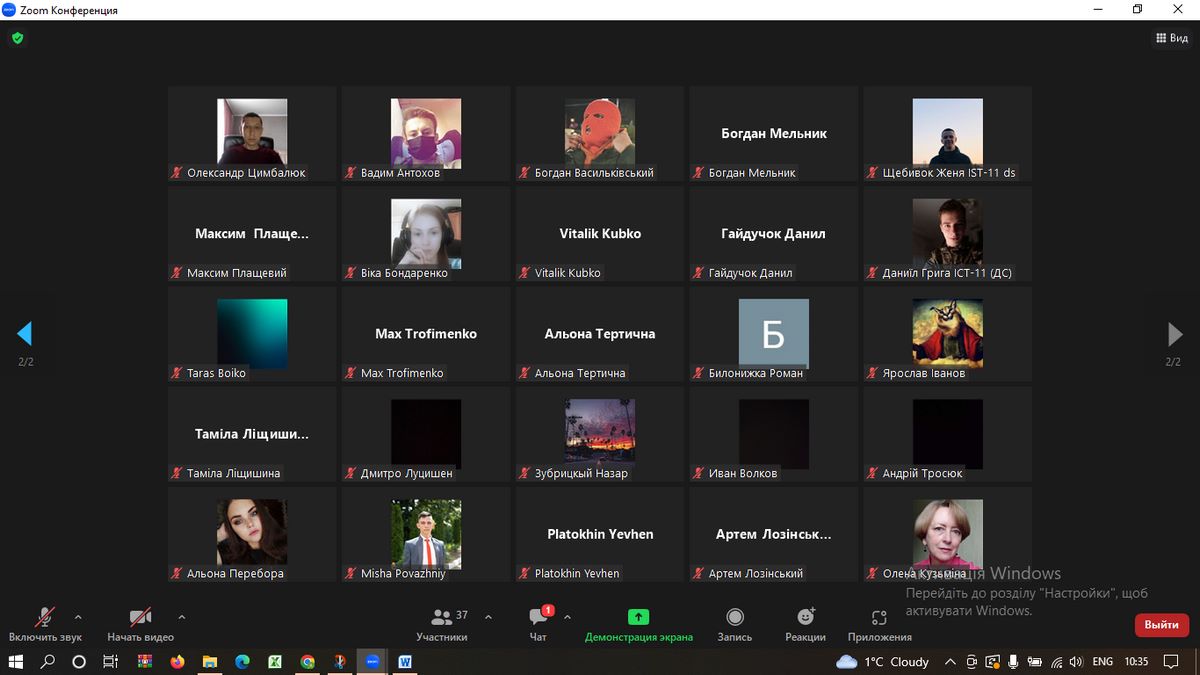Image resolution: width=1200 pixels, height=675 pixels.
Task: Click the red Выйти leave button
Action: pyautogui.click(x=1161, y=625)
